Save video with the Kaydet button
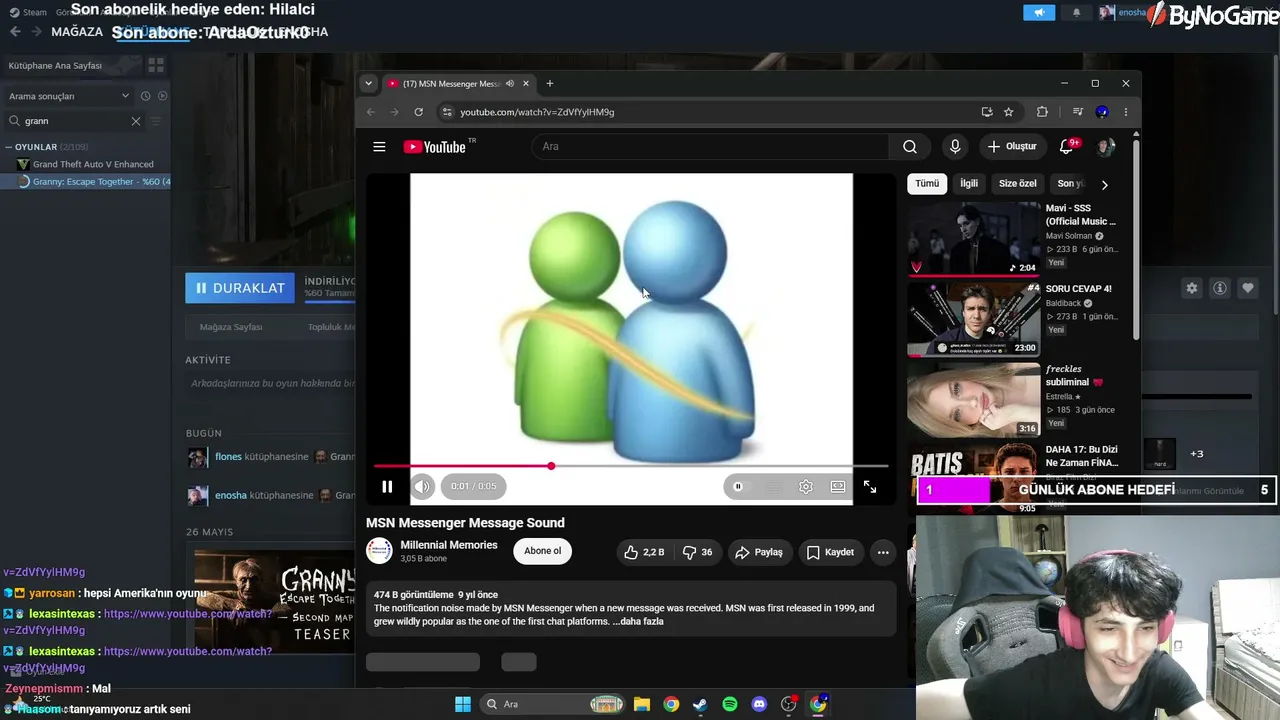This screenshot has height=720, width=1280. pos(830,552)
